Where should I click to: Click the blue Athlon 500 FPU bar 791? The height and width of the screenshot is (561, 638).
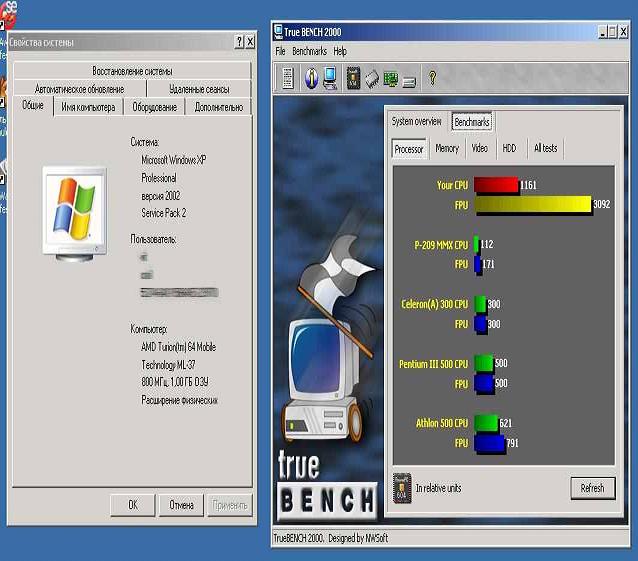(x=490, y=443)
